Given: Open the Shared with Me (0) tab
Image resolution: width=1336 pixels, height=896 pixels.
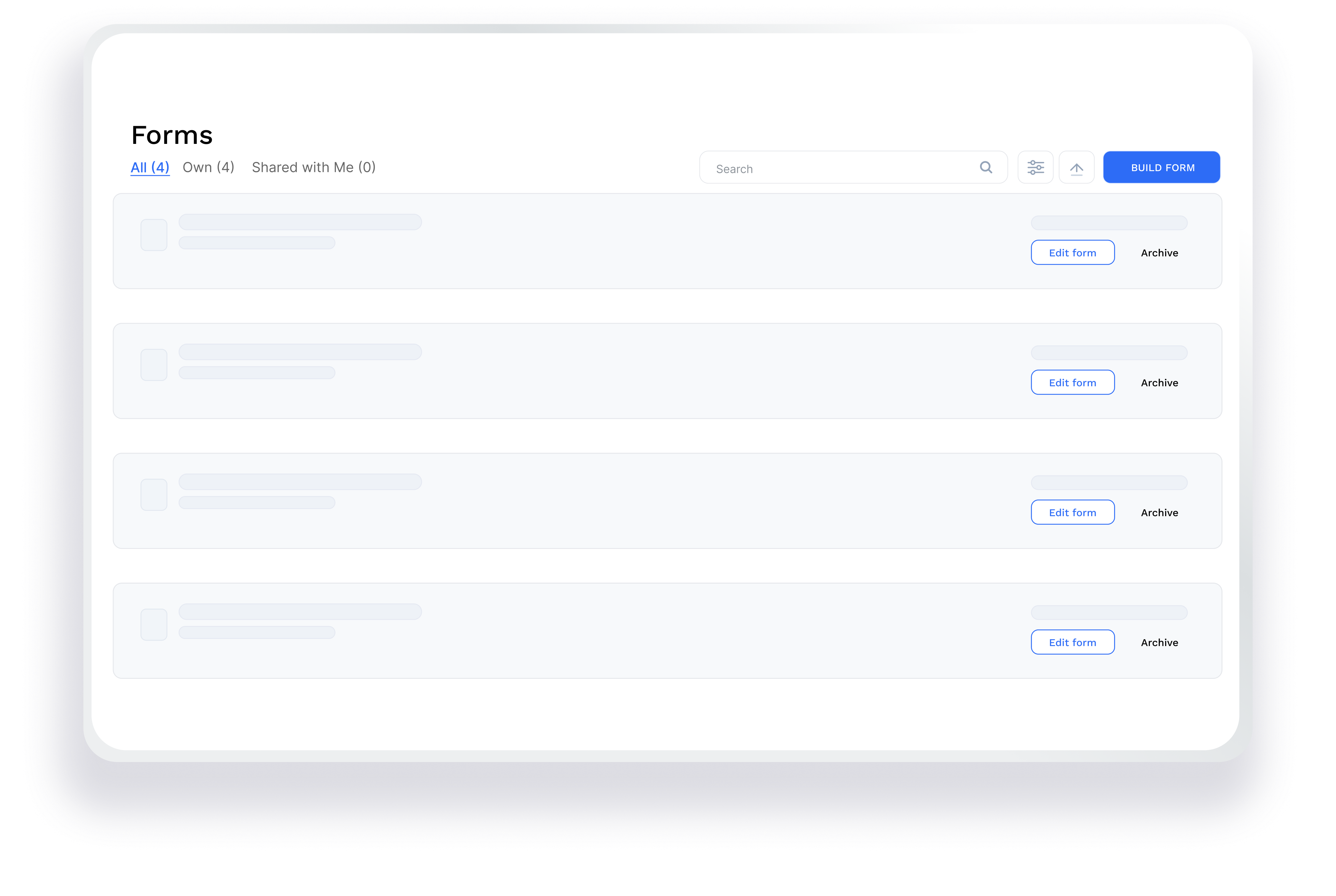Looking at the screenshot, I should (x=314, y=167).
